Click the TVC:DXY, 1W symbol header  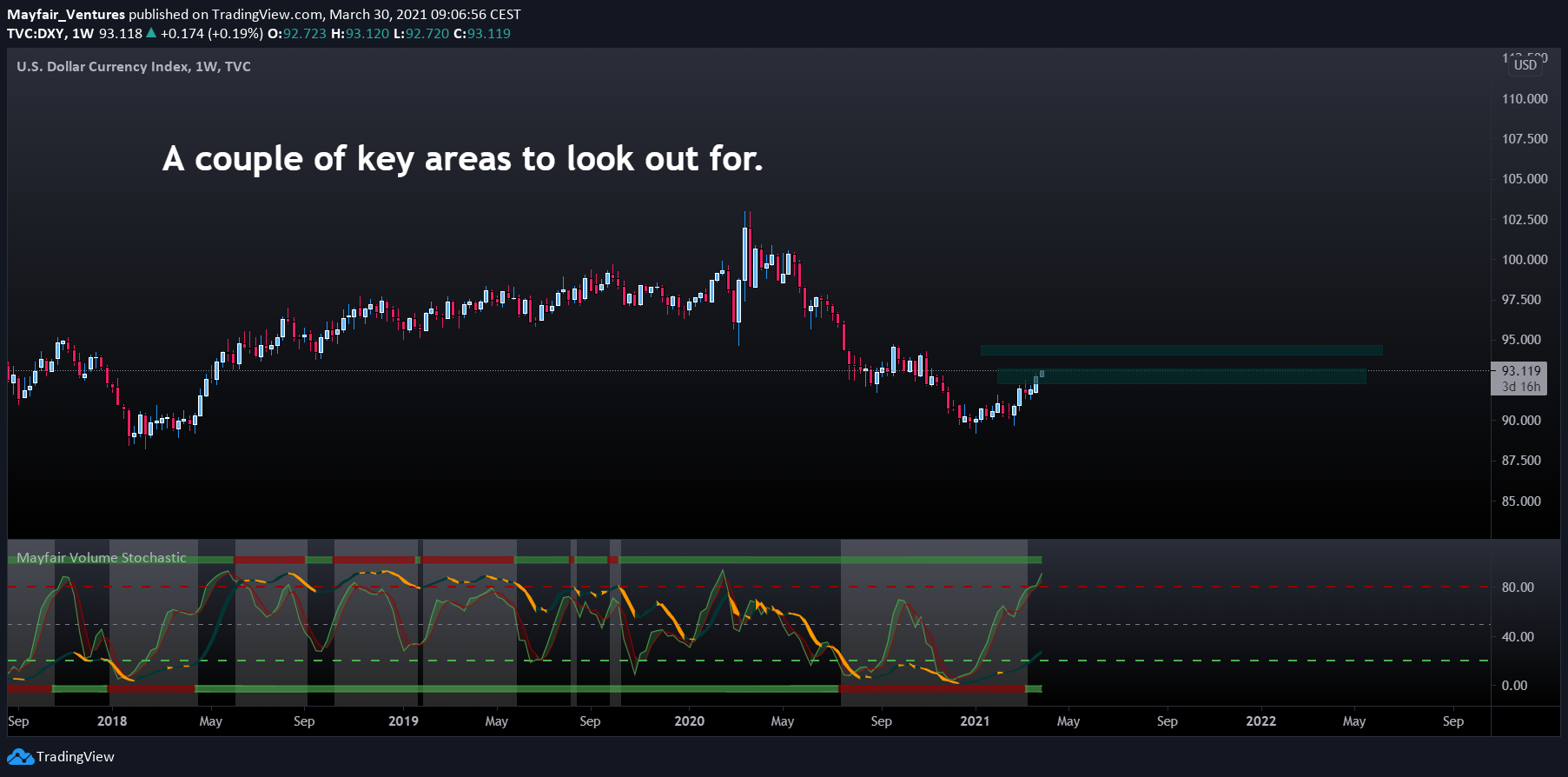pyautogui.click(x=50, y=34)
